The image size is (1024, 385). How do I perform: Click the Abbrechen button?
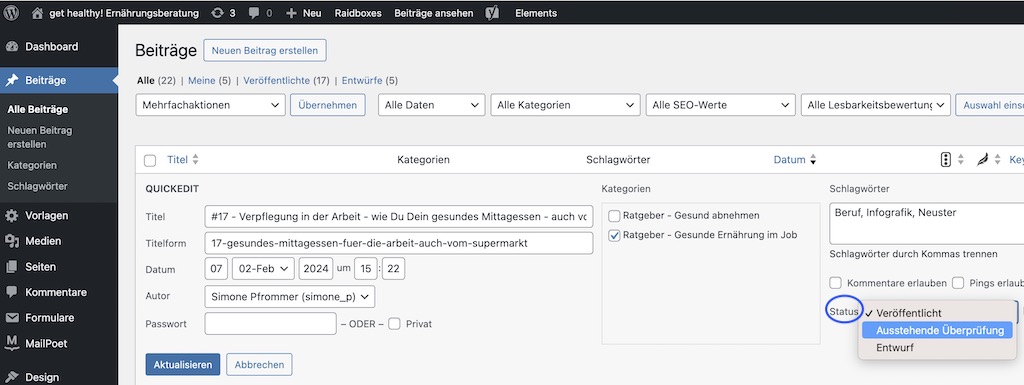(259, 365)
